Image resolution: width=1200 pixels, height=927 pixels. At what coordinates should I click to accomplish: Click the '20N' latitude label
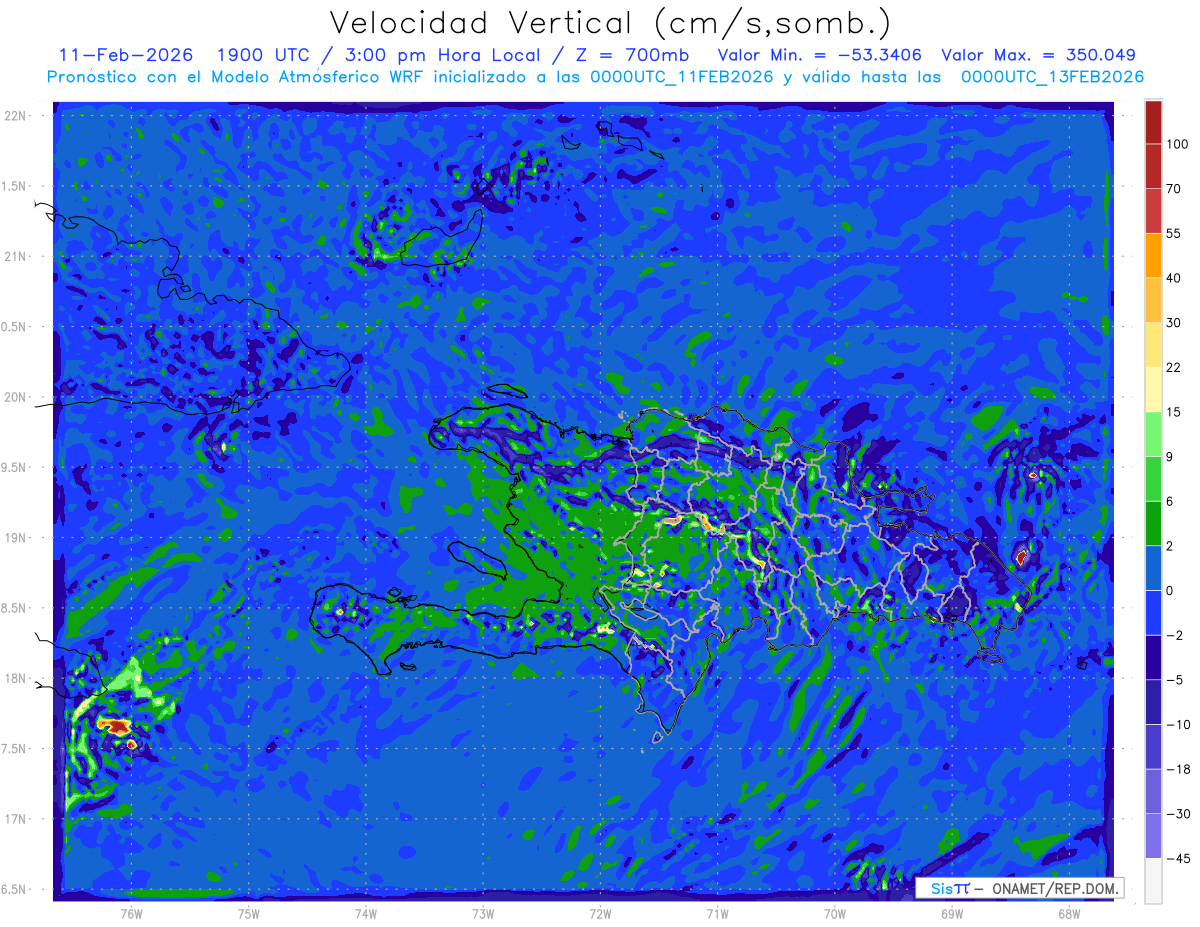point(17,397)
